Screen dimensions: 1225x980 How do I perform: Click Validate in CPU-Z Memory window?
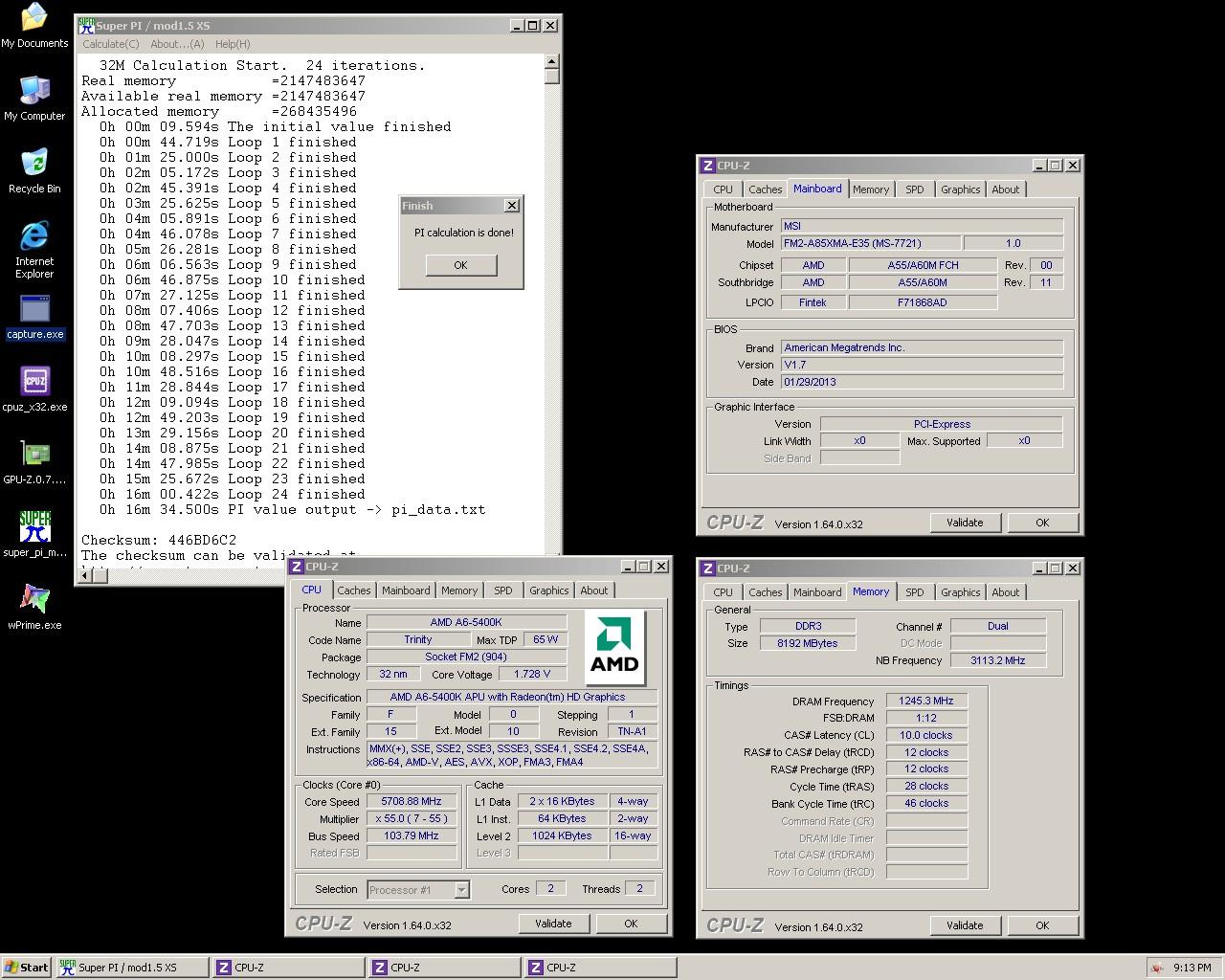coord(965,925)
